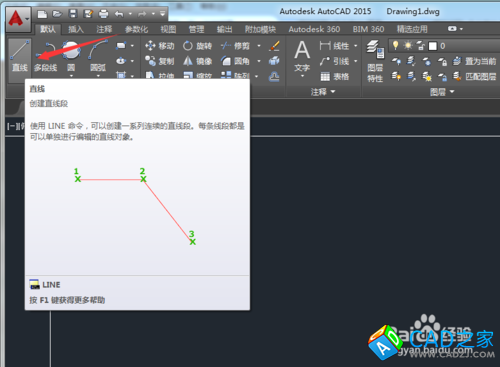Expand the Undo history dropdown arrow
The height and width of the screenshot is (367, 500).
[x=130, y=14]
